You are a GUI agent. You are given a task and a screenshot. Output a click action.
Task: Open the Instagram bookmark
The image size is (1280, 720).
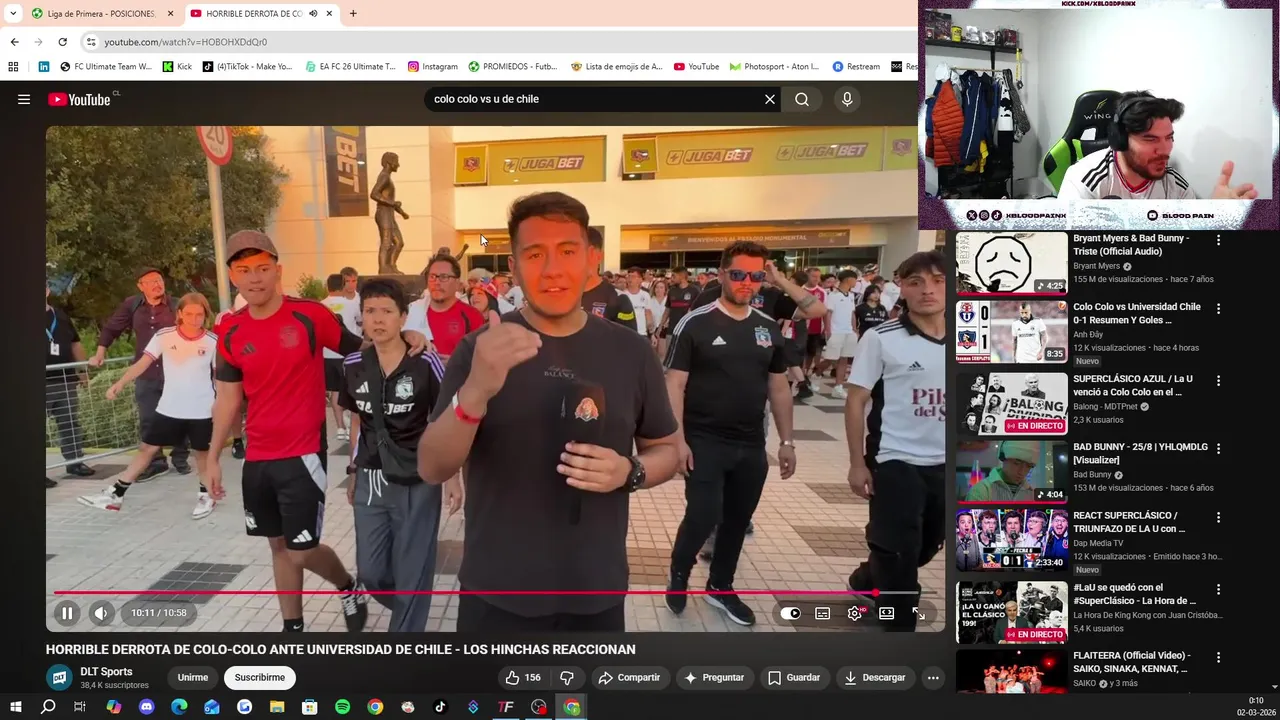coord(432,67)
